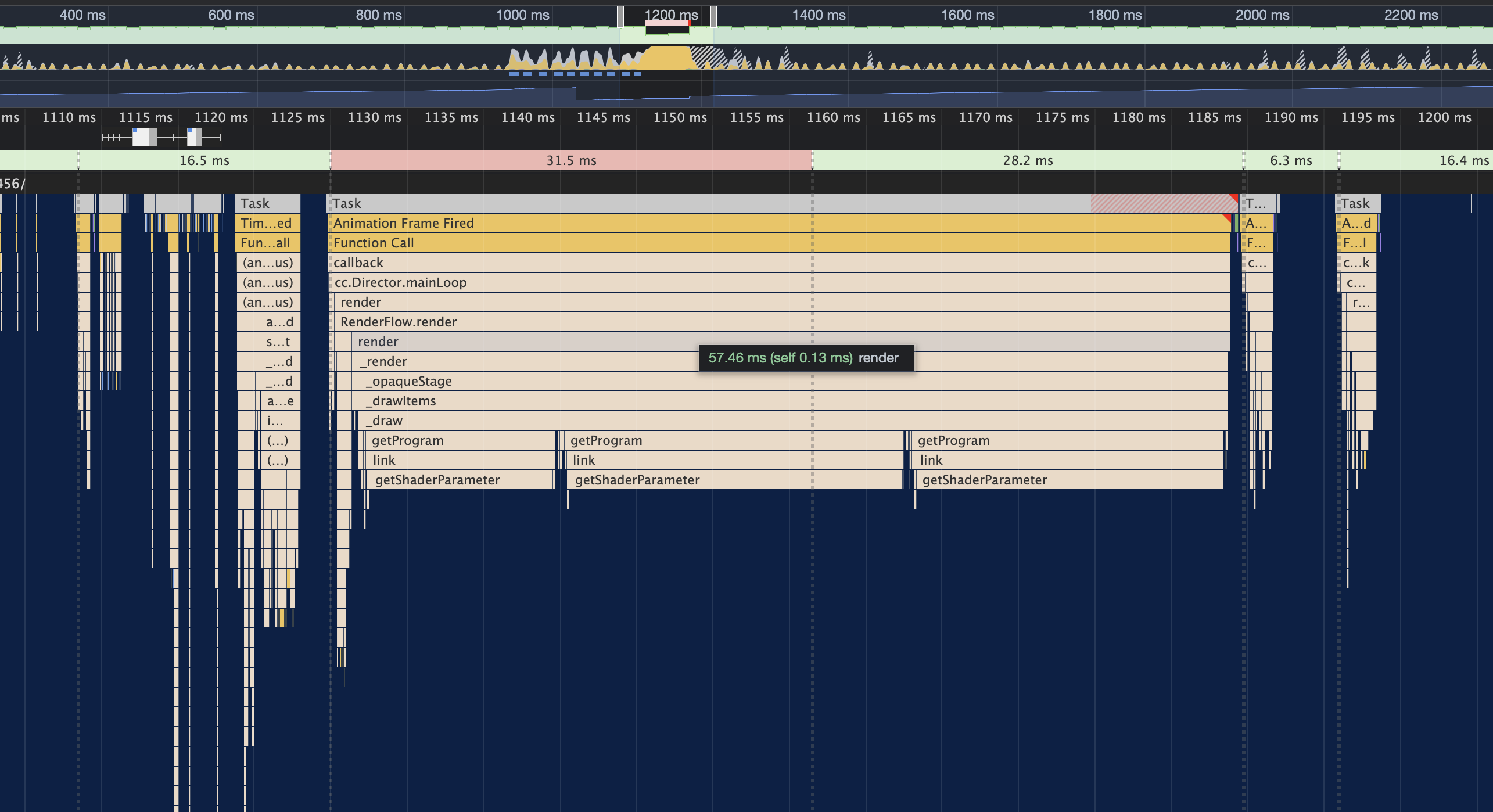Select the rightmost link call bar

coord(1069,460)
